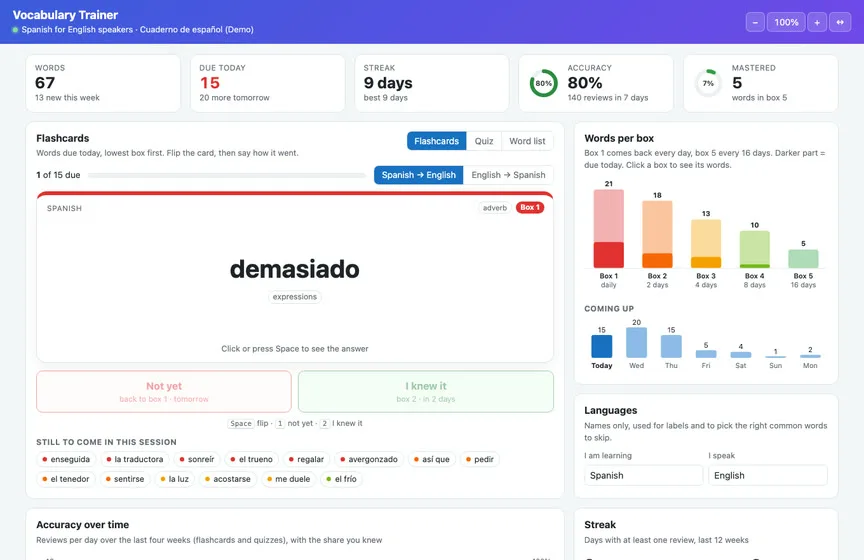
Task: Select the me duele word chip
Action: click(288, 479)
